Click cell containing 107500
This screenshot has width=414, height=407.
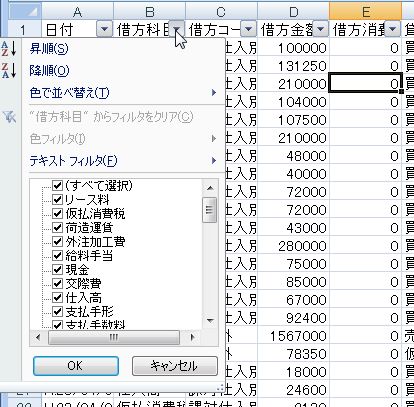(x=293, y=120)
